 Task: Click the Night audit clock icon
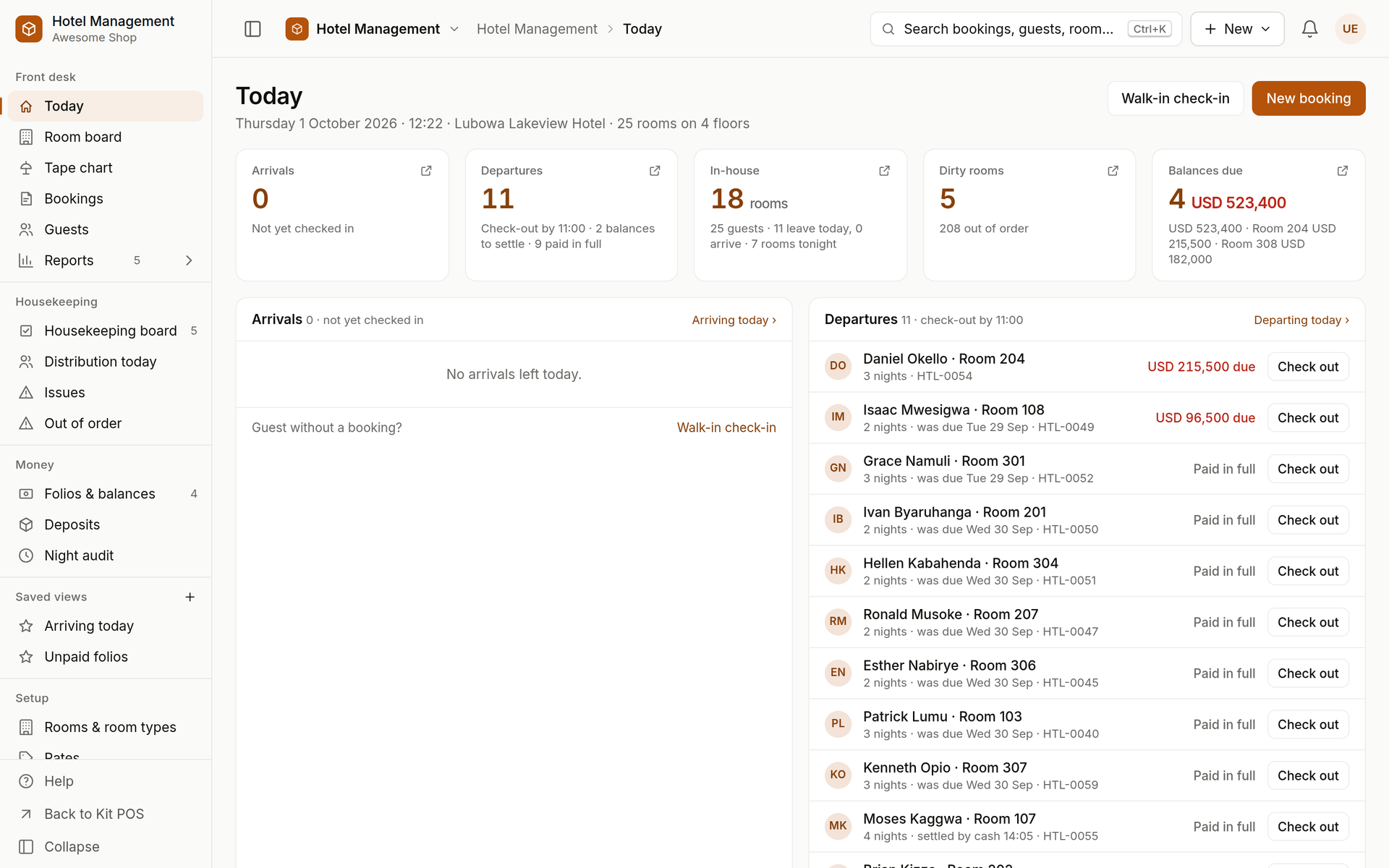26,556
